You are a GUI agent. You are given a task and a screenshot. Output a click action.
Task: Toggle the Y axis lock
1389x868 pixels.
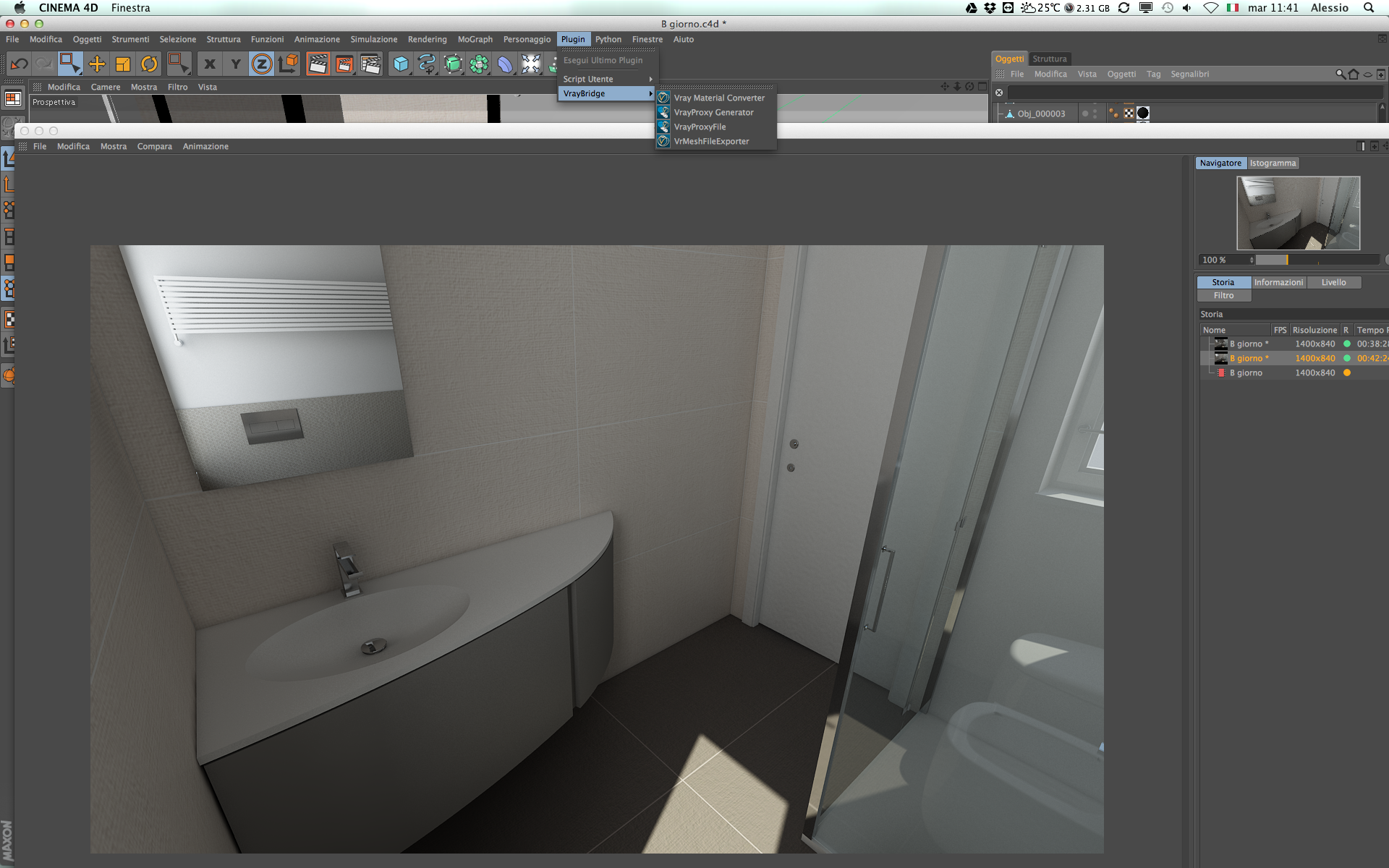click(236, 64)
